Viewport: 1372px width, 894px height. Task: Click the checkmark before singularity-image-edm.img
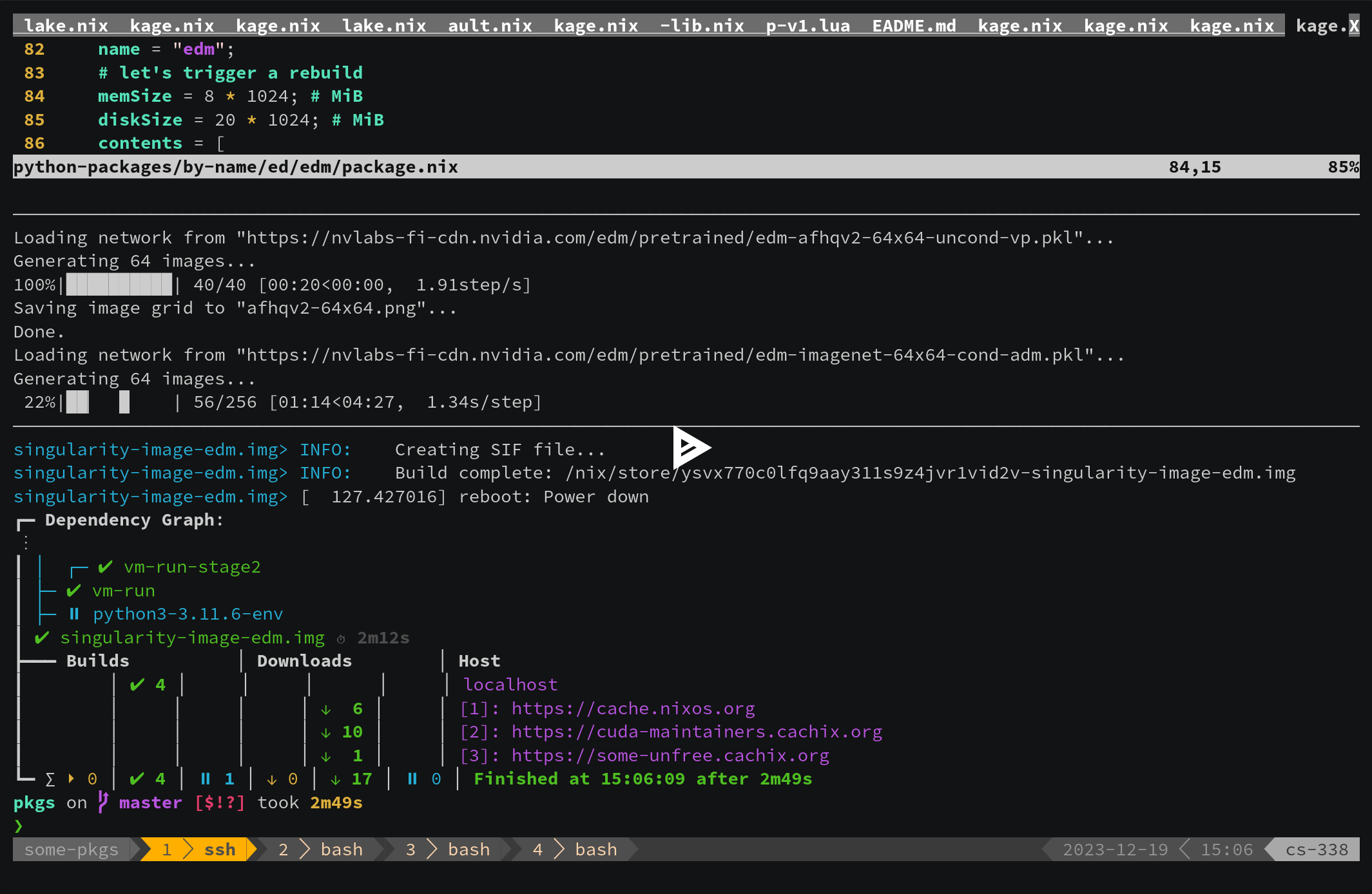click(x=42, y=638)
